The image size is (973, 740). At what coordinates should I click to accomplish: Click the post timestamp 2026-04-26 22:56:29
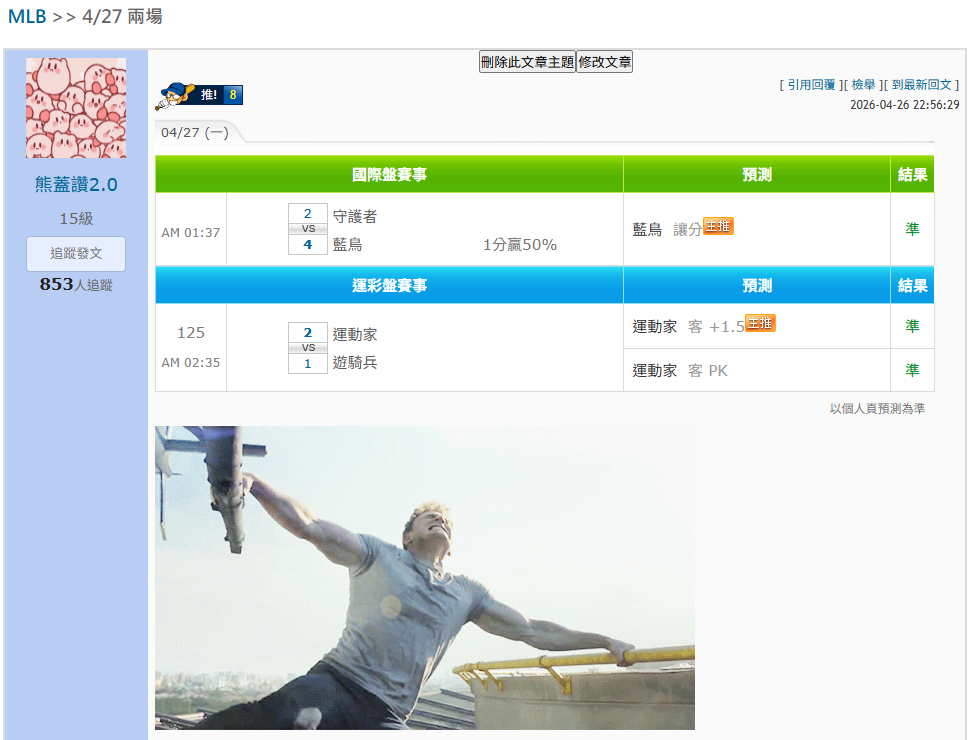tap(905, 105)
